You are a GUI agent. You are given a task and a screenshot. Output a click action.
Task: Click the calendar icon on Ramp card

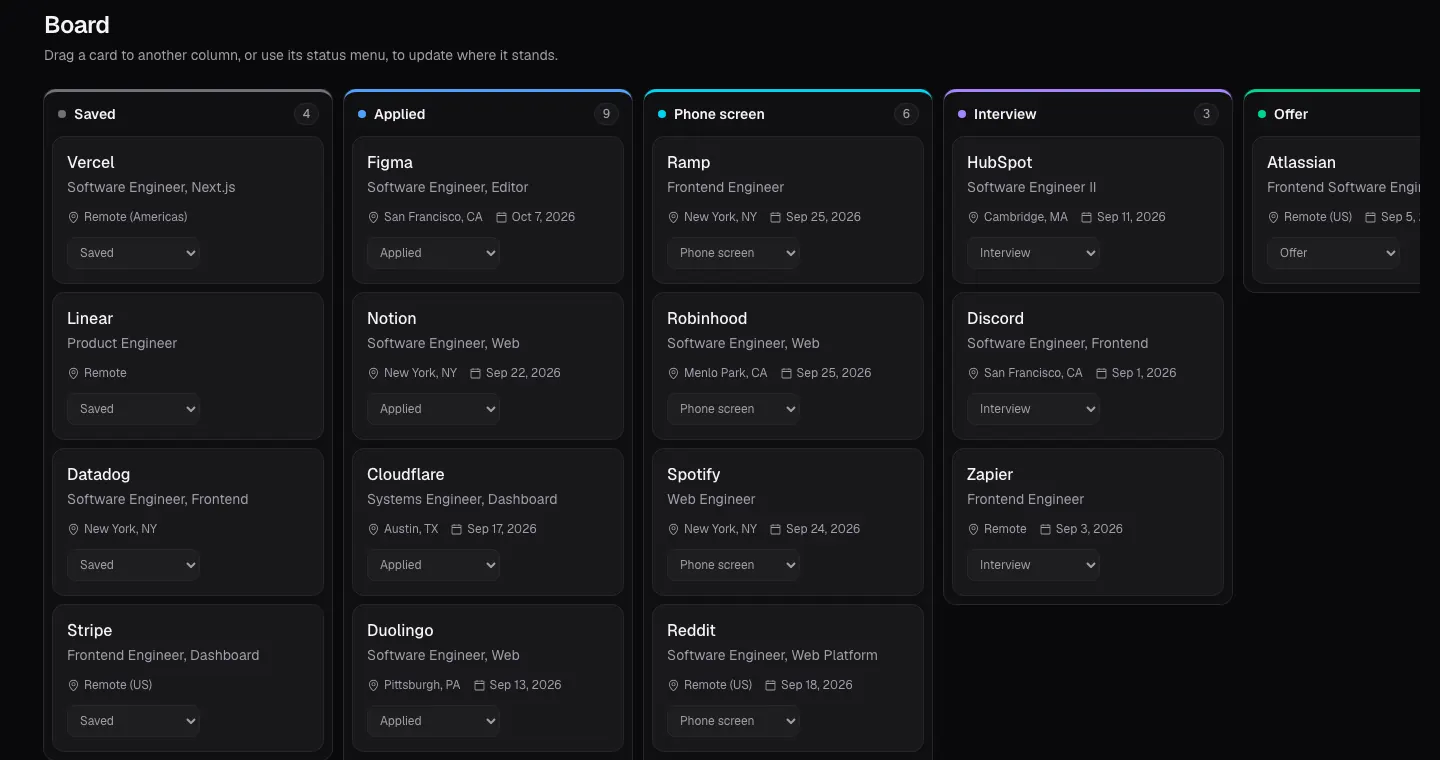click(x=776, y=217)
